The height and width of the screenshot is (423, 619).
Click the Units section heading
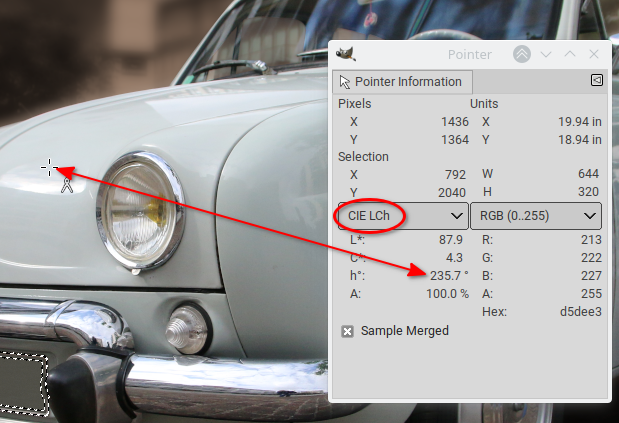[x=484, y=103]
